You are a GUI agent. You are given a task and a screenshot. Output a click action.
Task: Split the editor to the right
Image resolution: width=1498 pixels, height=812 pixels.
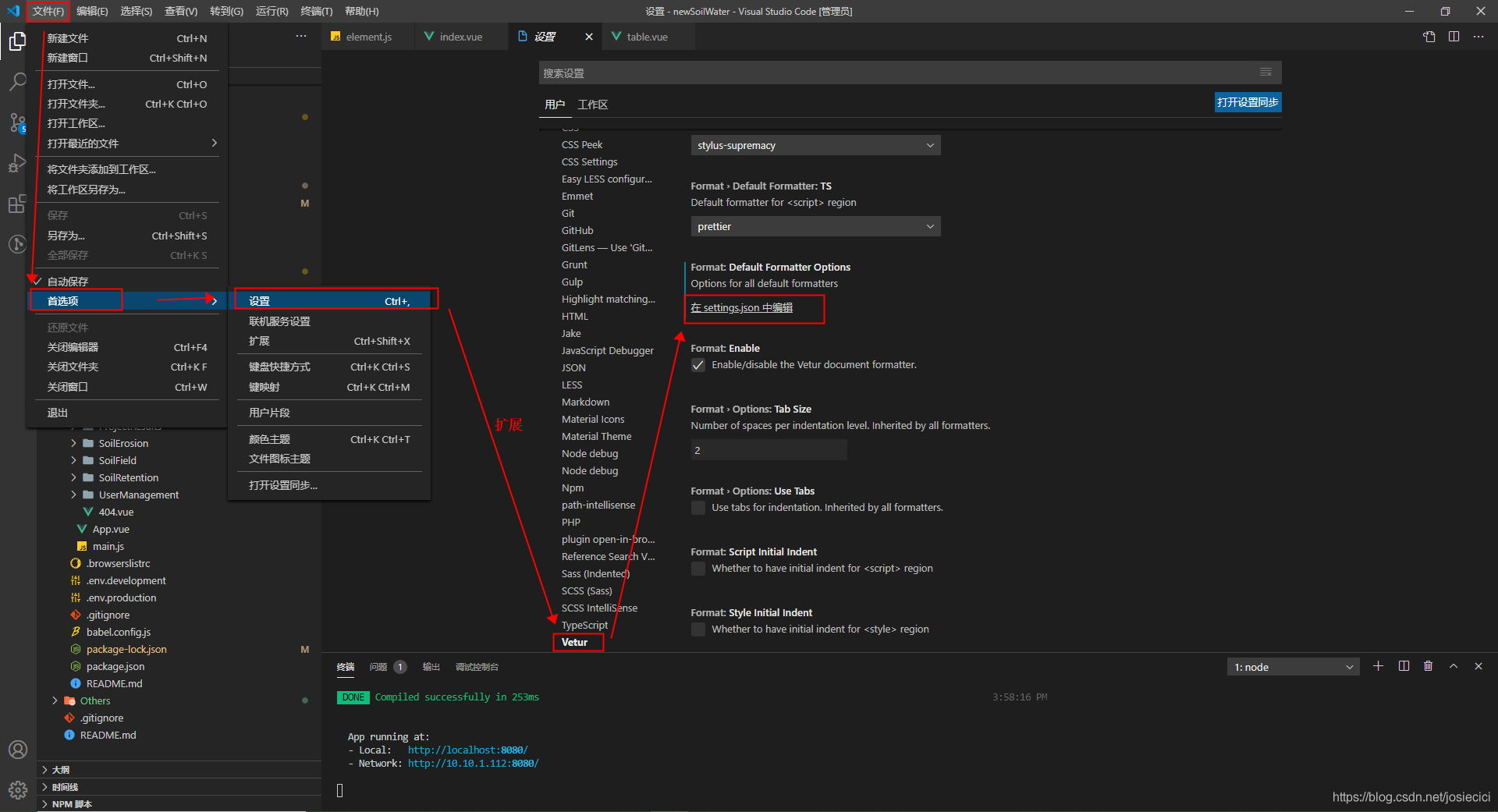(1454, 37)
